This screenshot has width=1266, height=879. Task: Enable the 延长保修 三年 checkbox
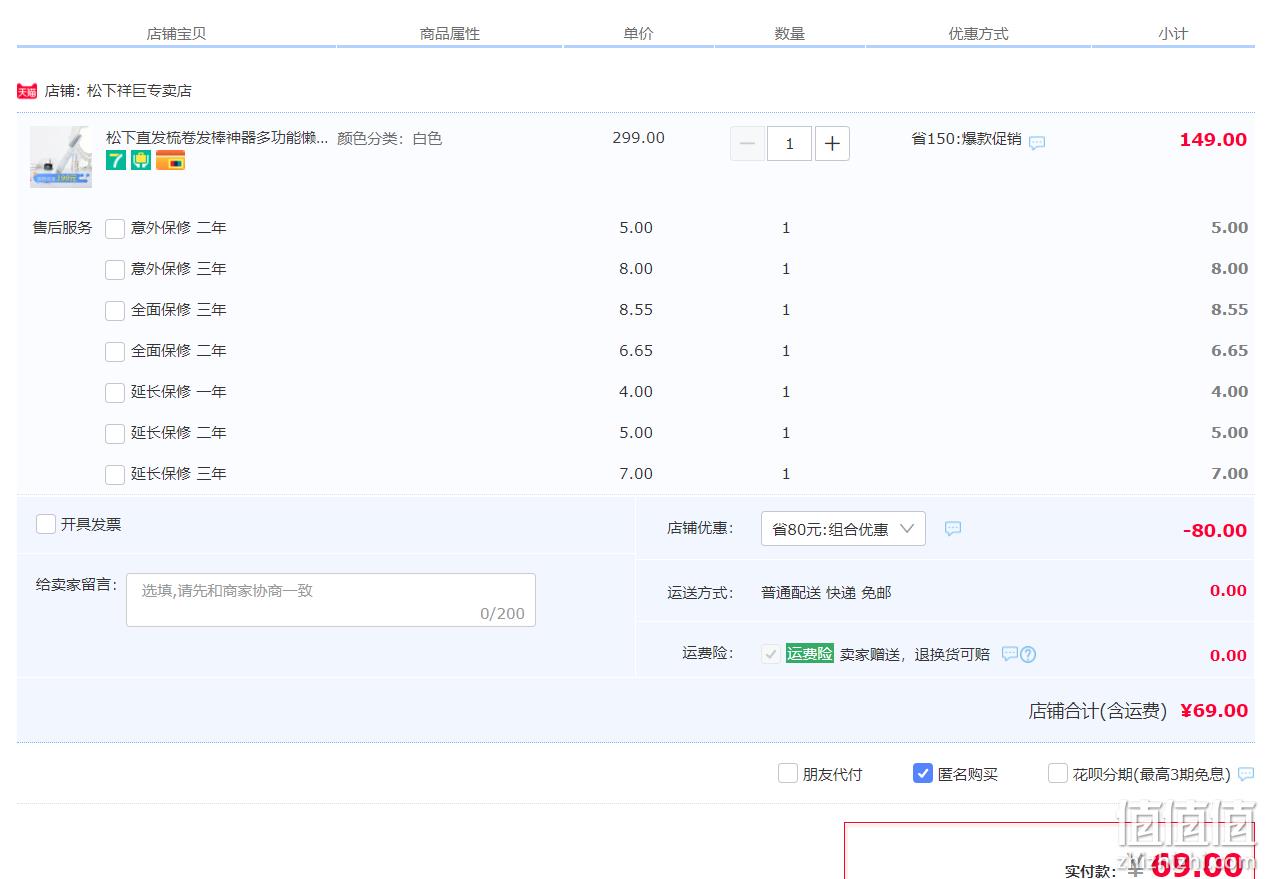115,474
